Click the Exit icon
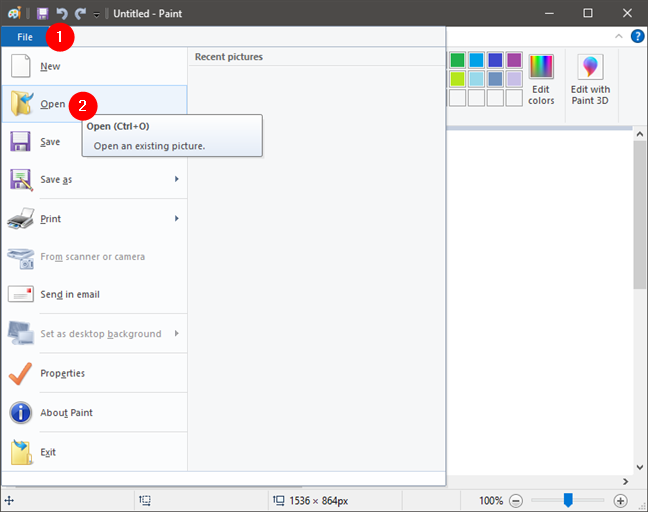Viewport: 648px width, 512px height. [x=21, y=452]
